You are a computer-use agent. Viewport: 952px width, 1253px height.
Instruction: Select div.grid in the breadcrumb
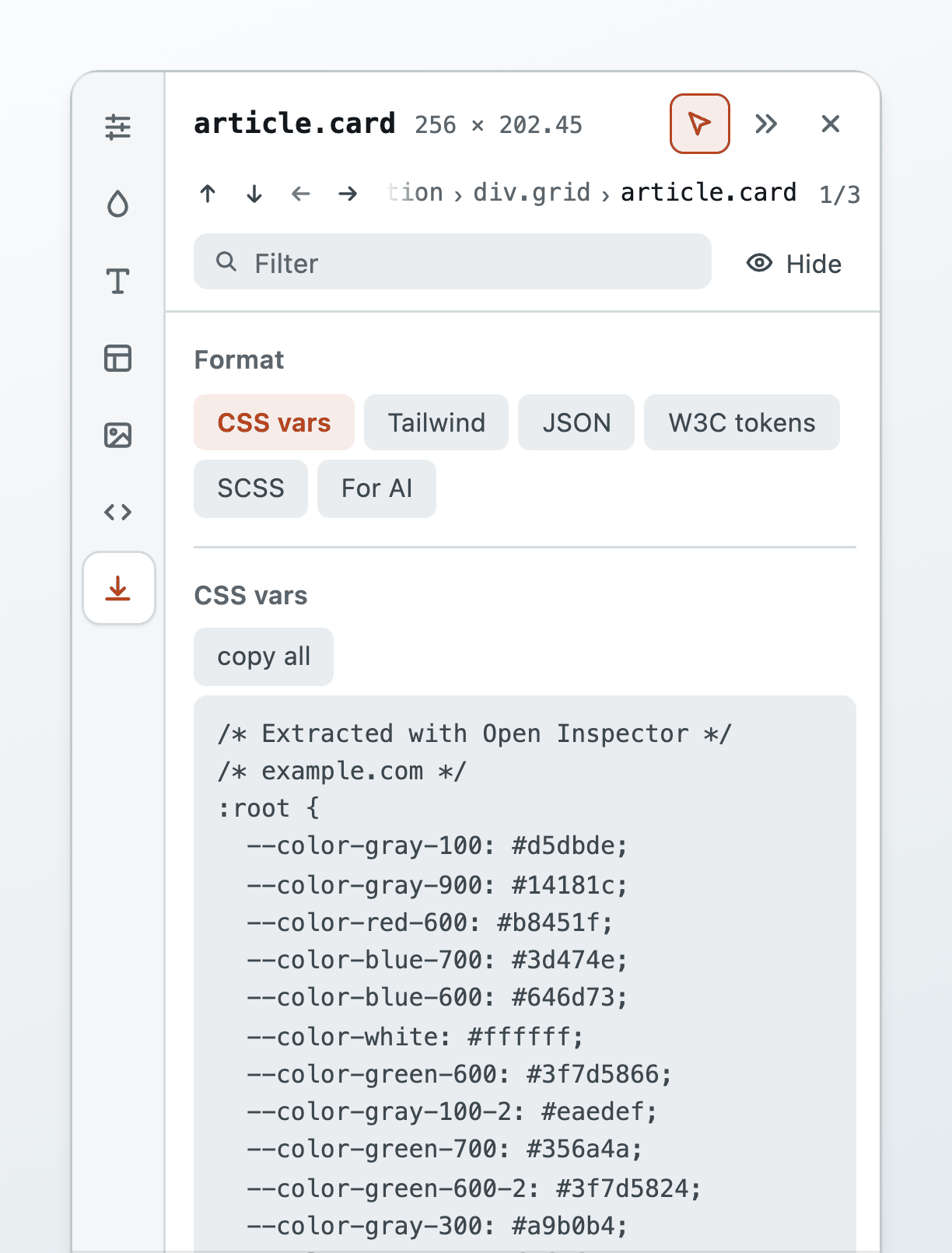(532, 192)
